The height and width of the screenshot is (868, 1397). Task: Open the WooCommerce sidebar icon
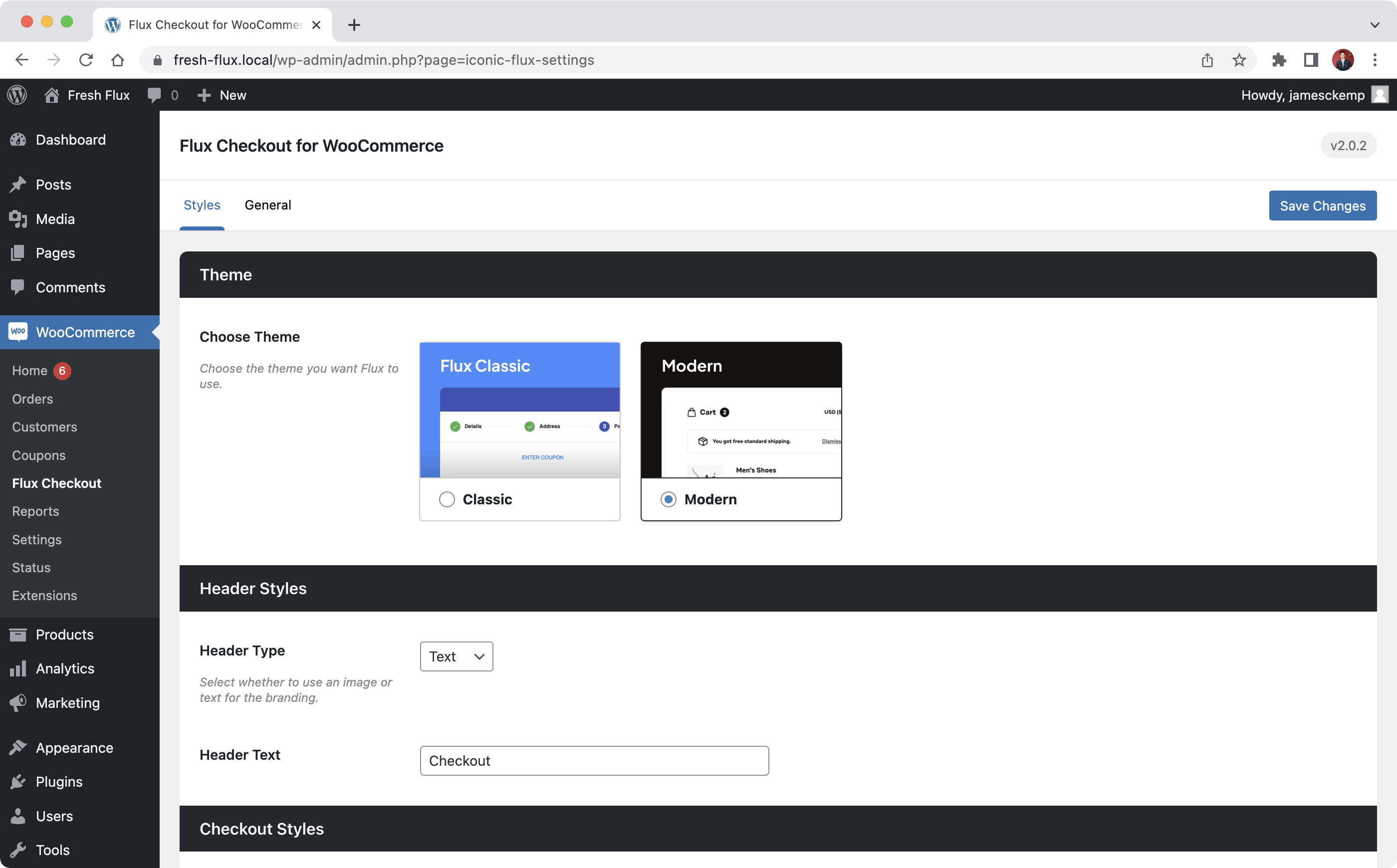[18, 332]
